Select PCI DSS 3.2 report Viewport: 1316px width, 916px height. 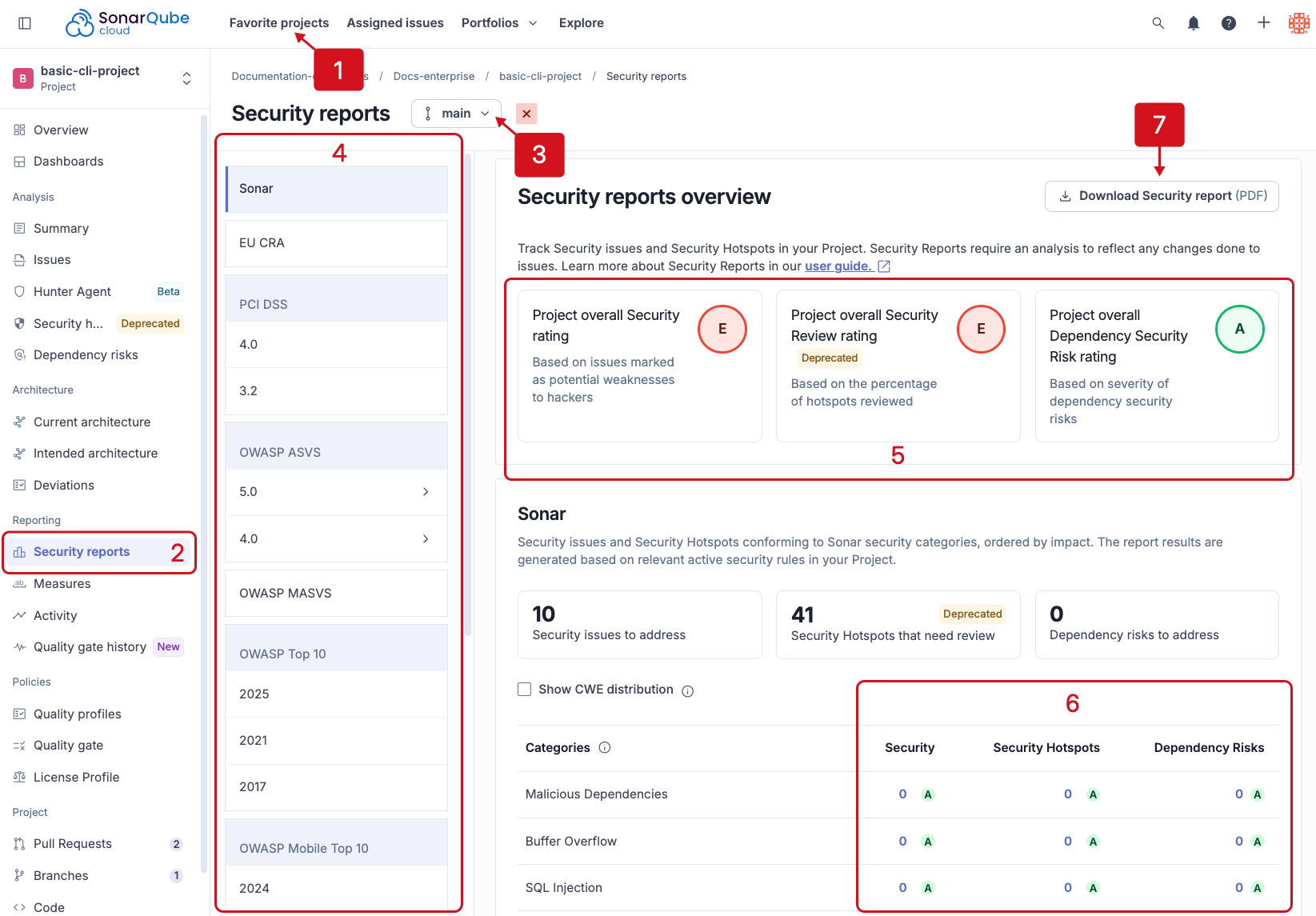(336, 391)
